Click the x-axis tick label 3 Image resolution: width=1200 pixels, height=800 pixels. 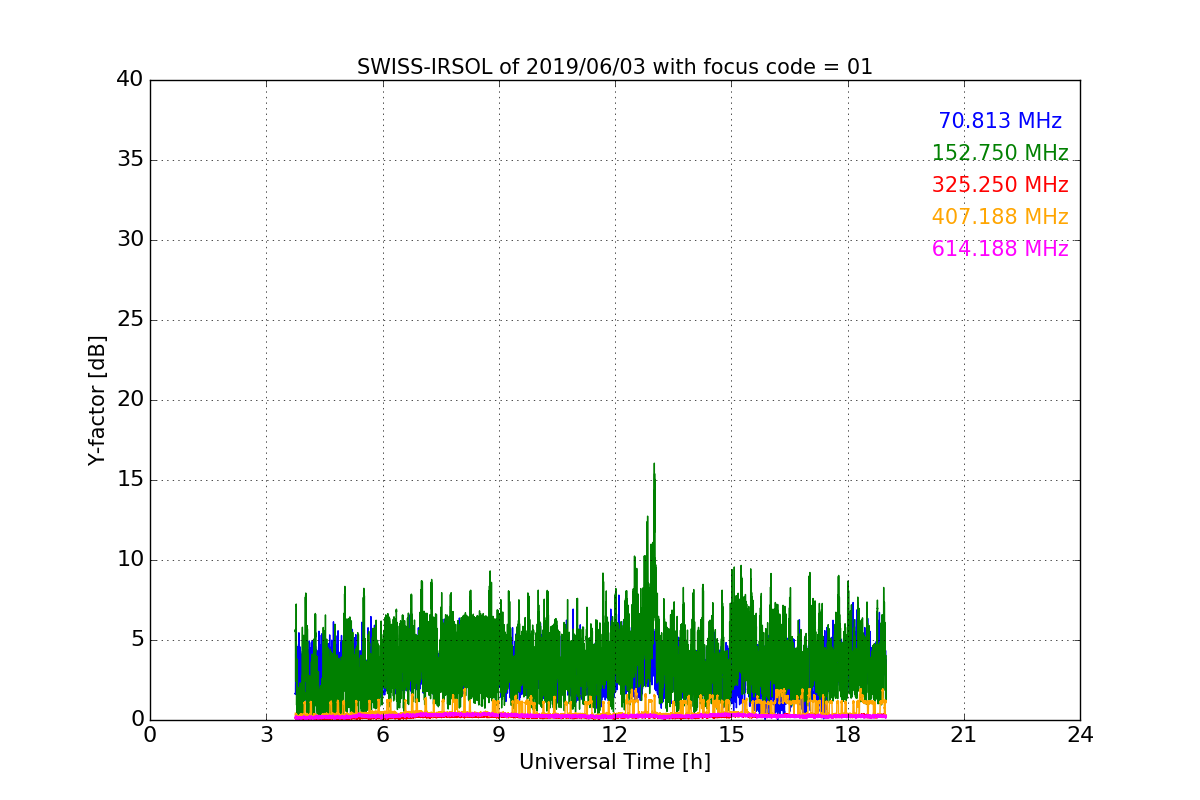266,735
